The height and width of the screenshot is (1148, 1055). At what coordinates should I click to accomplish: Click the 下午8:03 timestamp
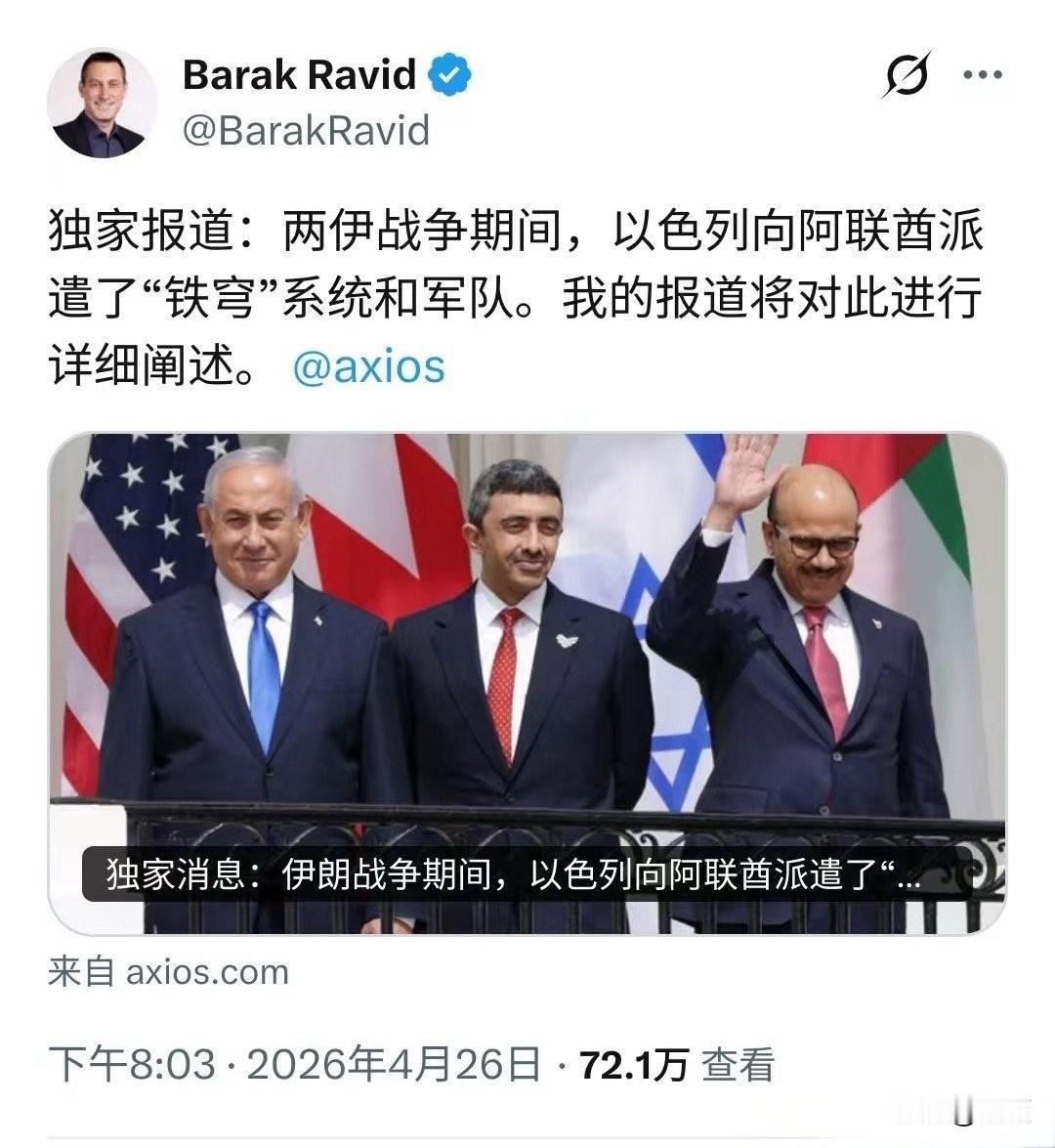[133, 1064]
